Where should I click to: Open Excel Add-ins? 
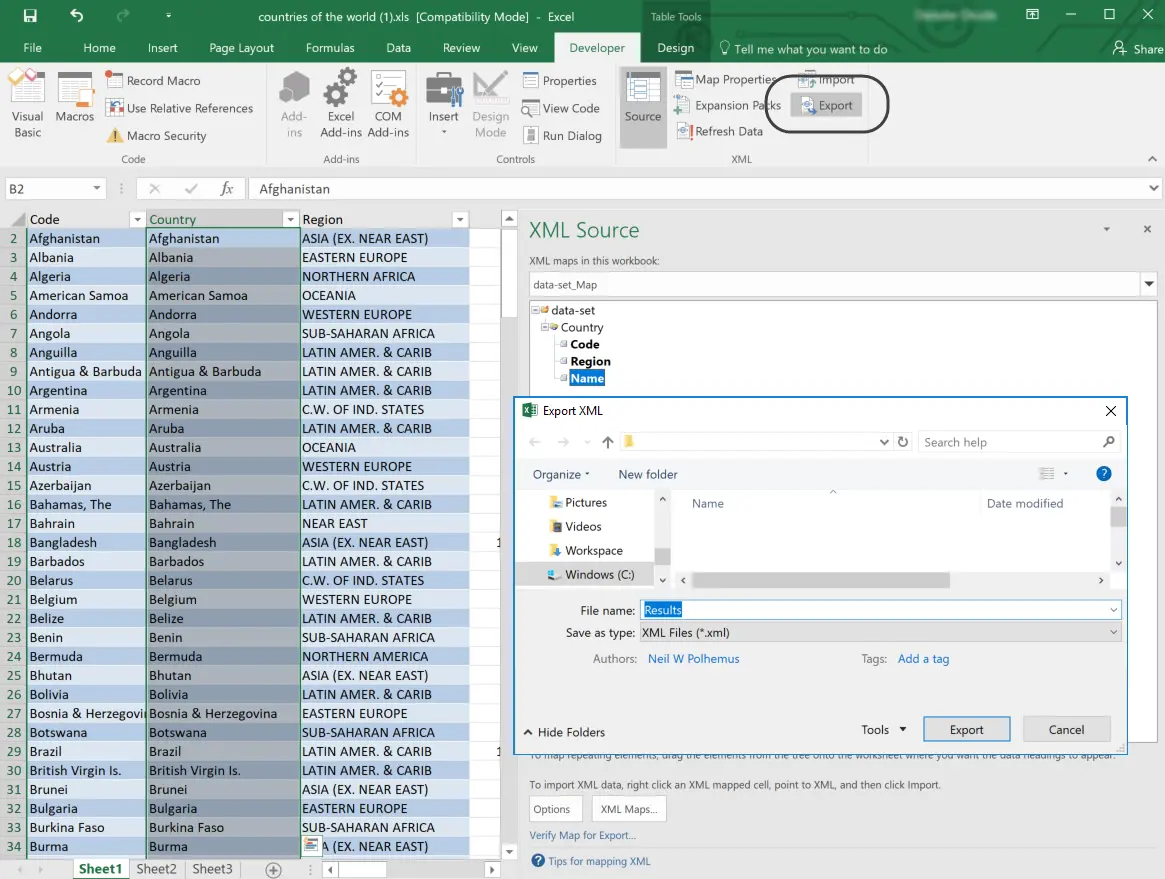pyautogui.click(x=340, y=104)
